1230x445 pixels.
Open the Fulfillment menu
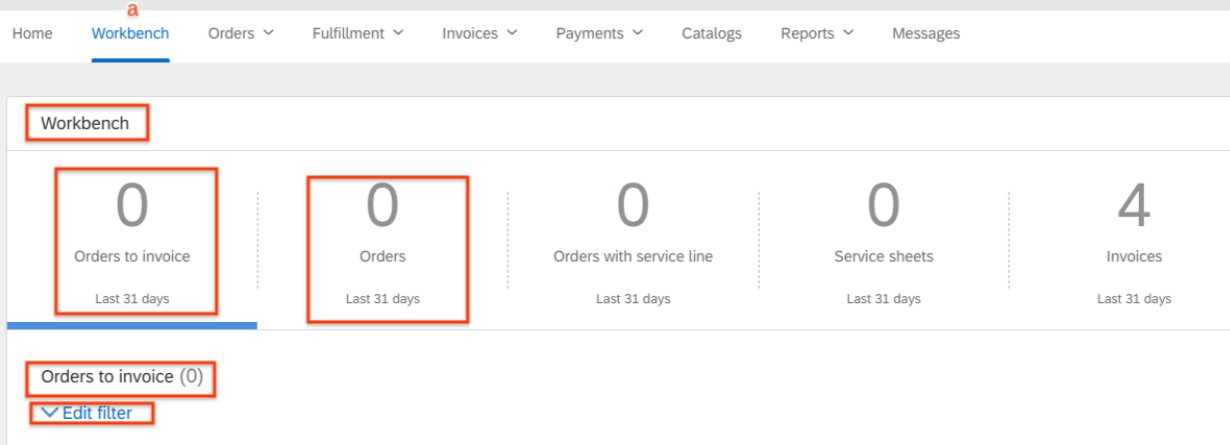pyautogui.click(x=358, y=33)
